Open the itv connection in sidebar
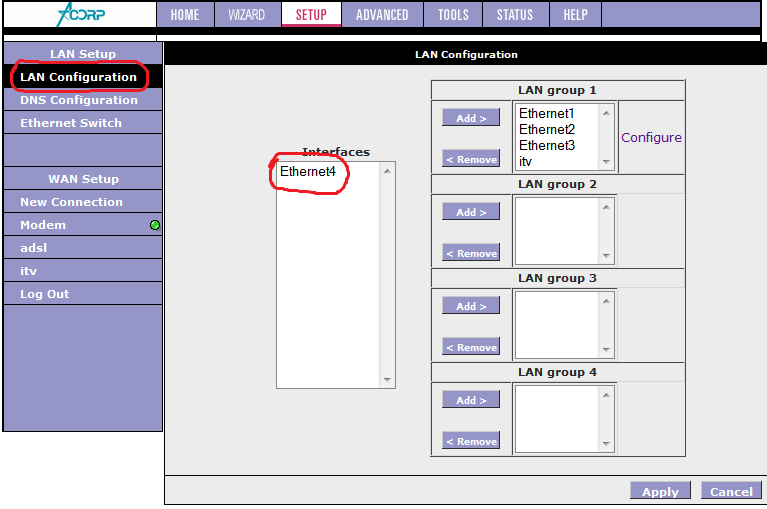The height and width of the screenshot is (509, 767). (x=83, y=271)
